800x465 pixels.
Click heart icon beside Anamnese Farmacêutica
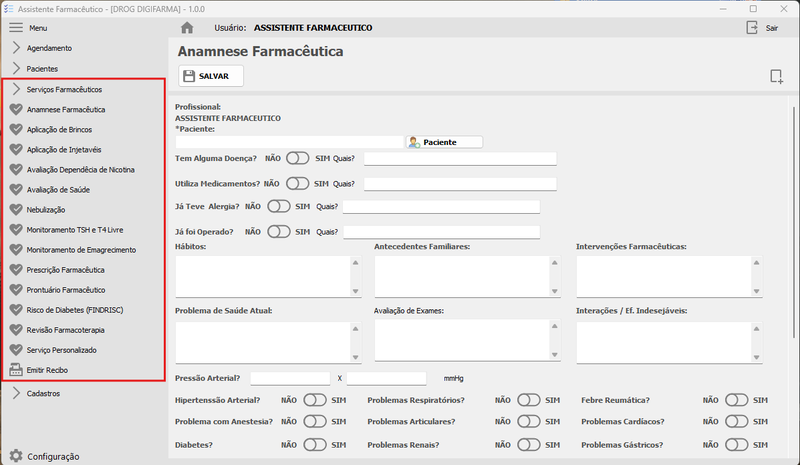[16, 109]
